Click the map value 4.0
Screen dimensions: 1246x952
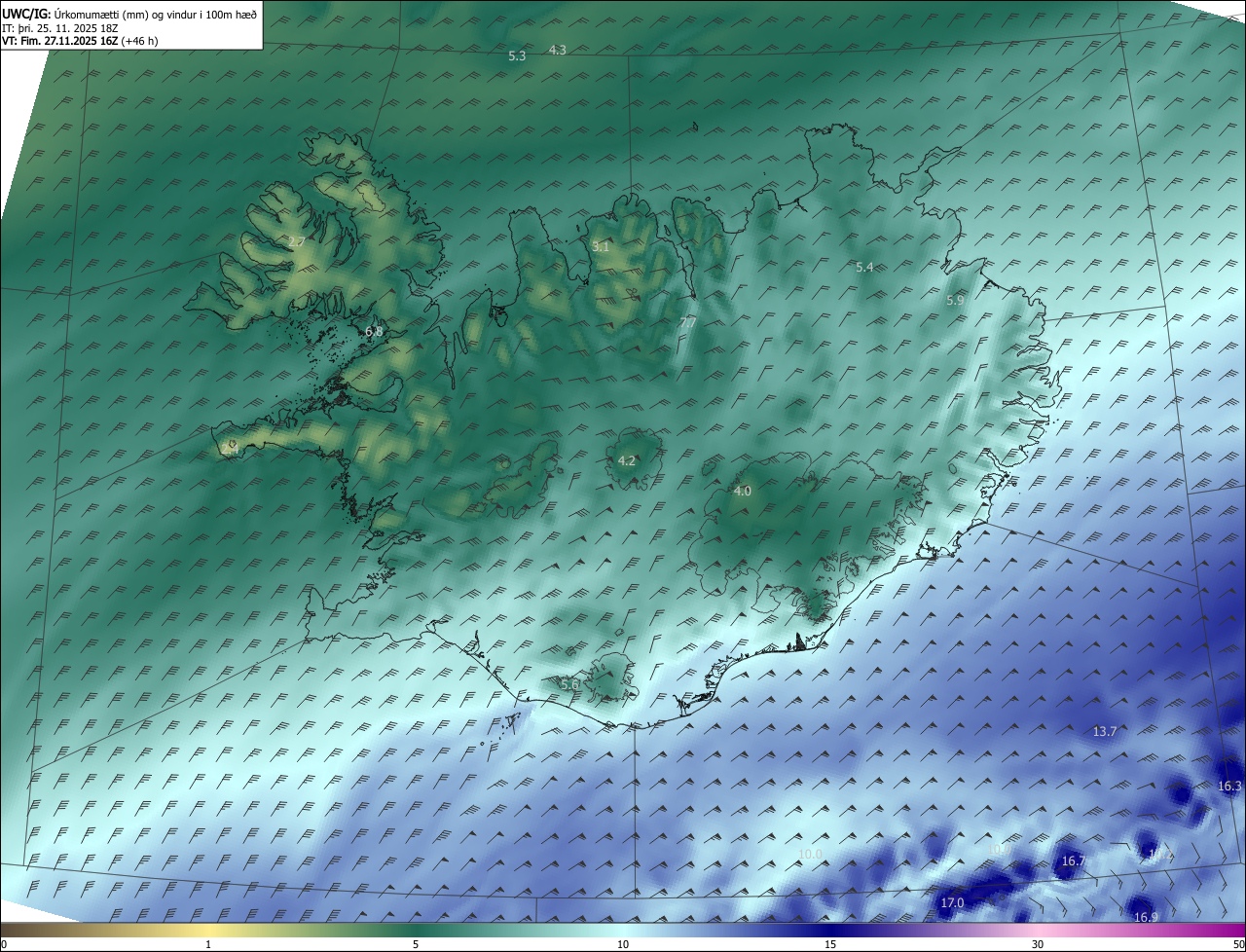click(743, 492)
